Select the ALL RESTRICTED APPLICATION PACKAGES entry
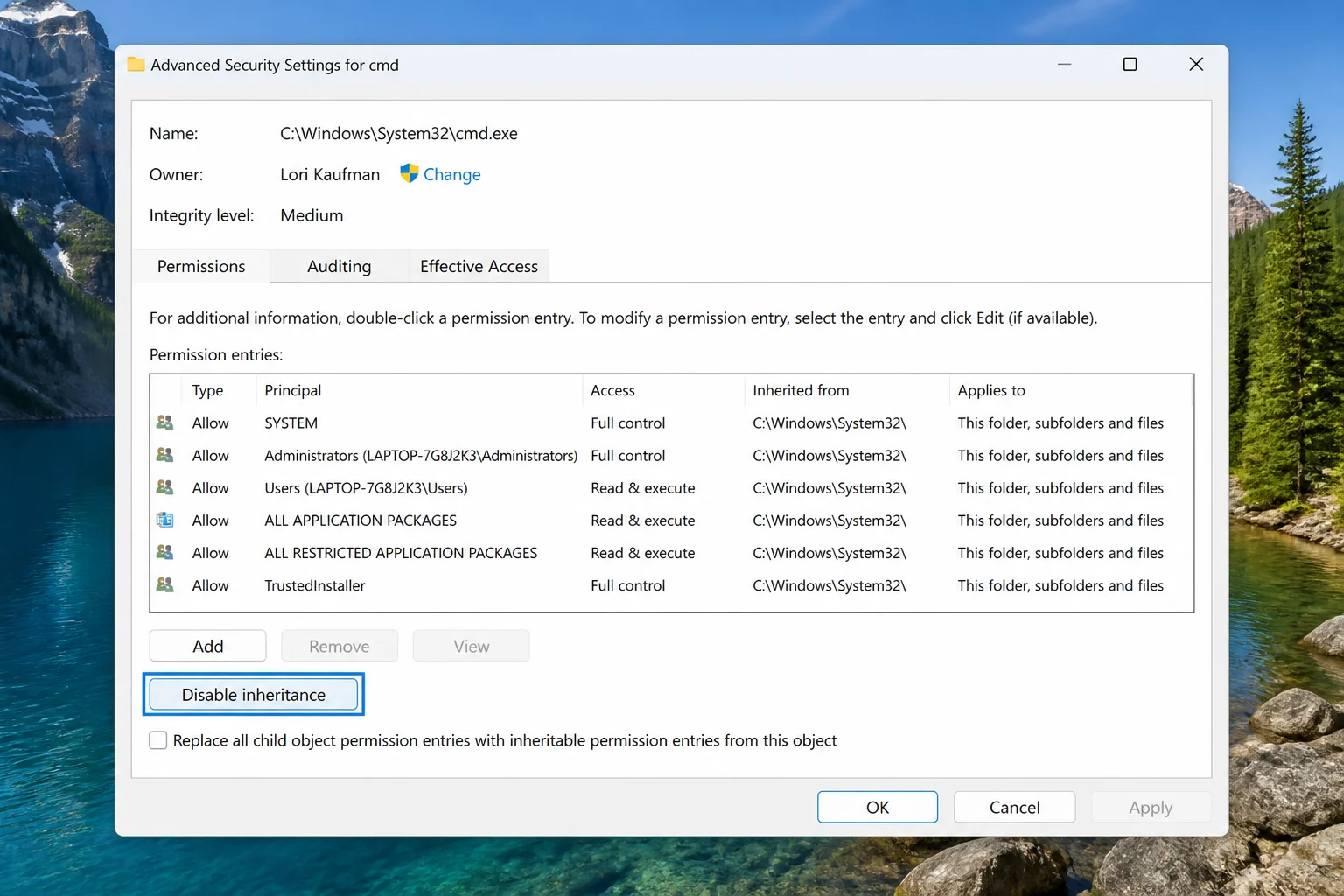Screen dimensions: 1344x896 pos(401,552)
